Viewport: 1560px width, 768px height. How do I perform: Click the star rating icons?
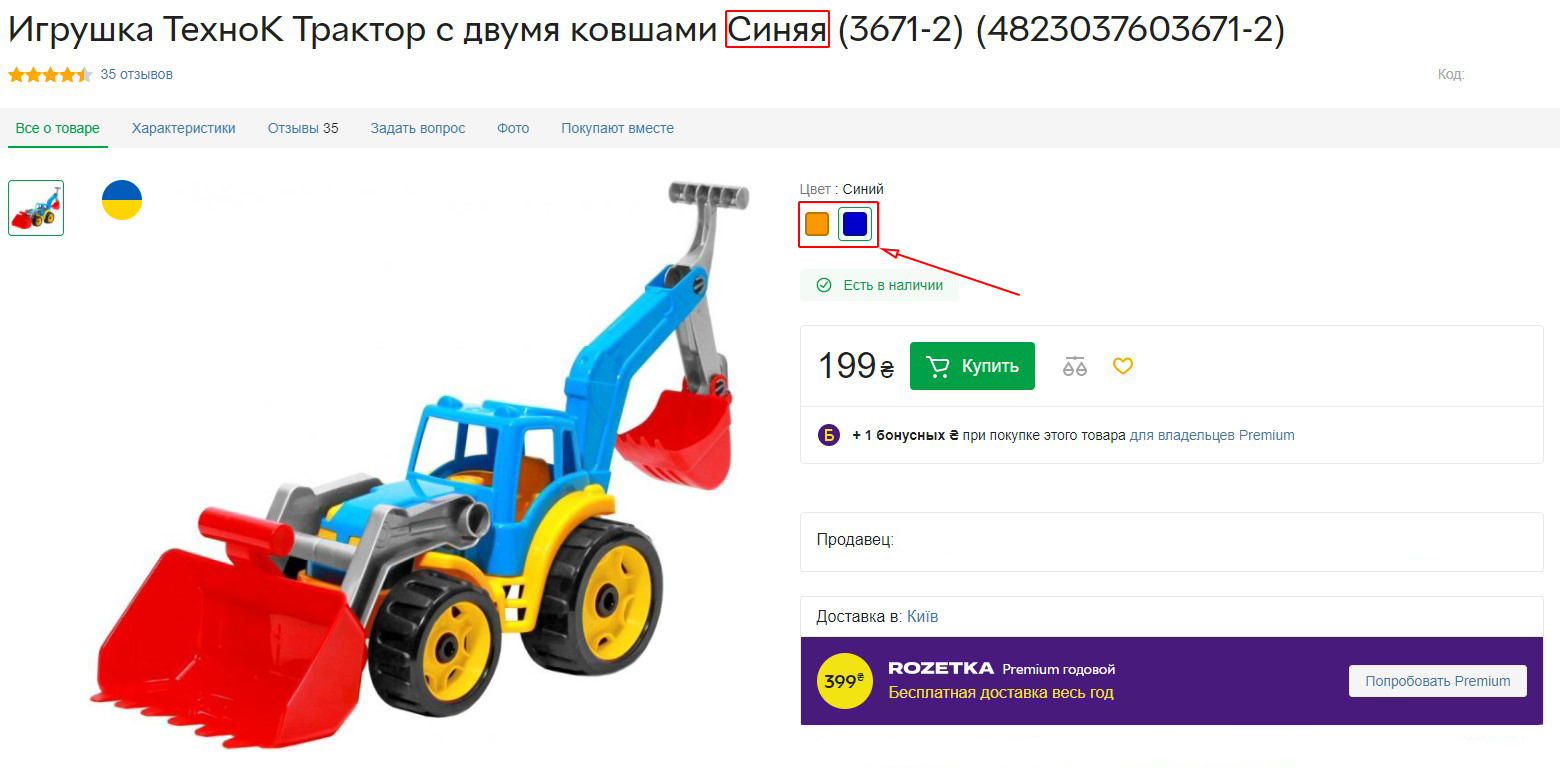click(50, 74)
